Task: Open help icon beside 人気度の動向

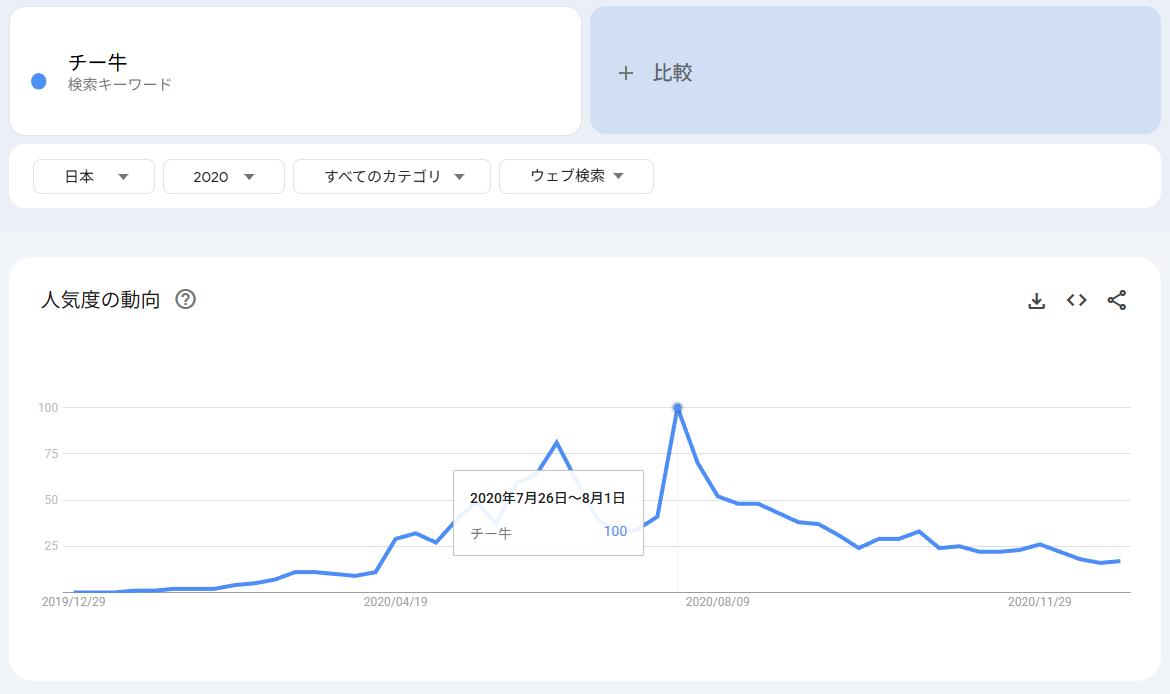Action: tap(185, 299)
